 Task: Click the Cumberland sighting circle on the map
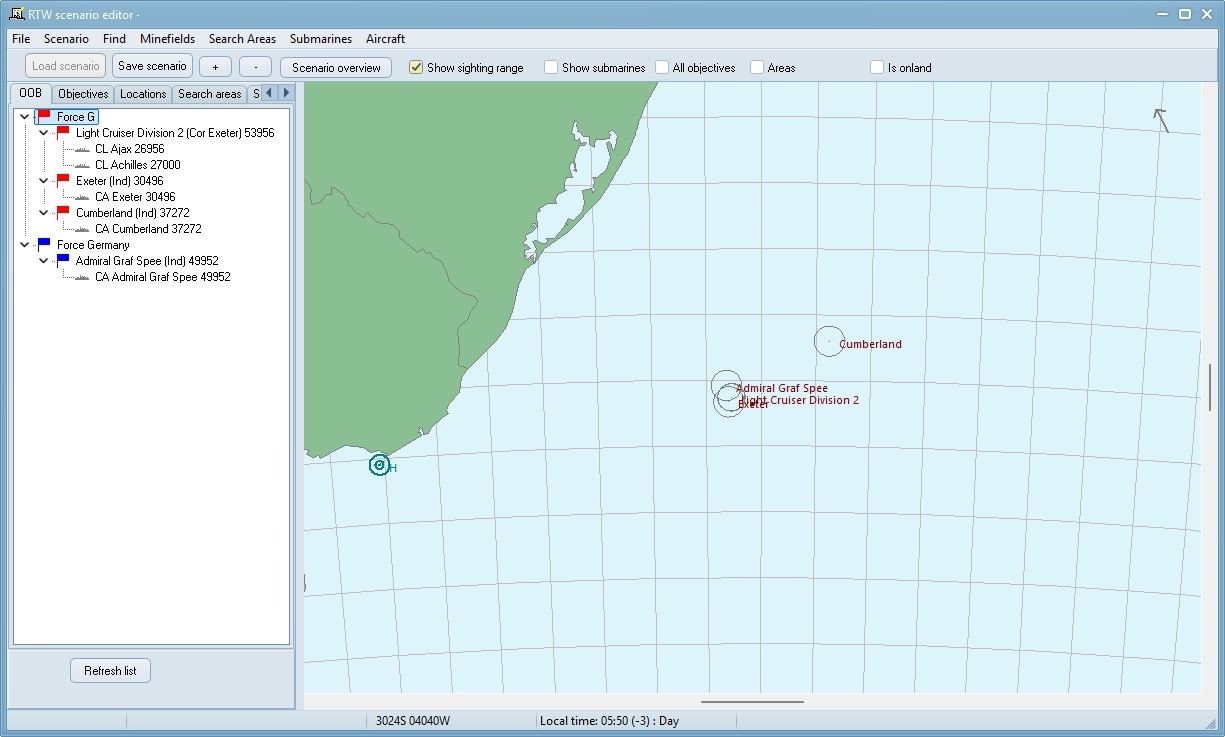click(829, 342)
